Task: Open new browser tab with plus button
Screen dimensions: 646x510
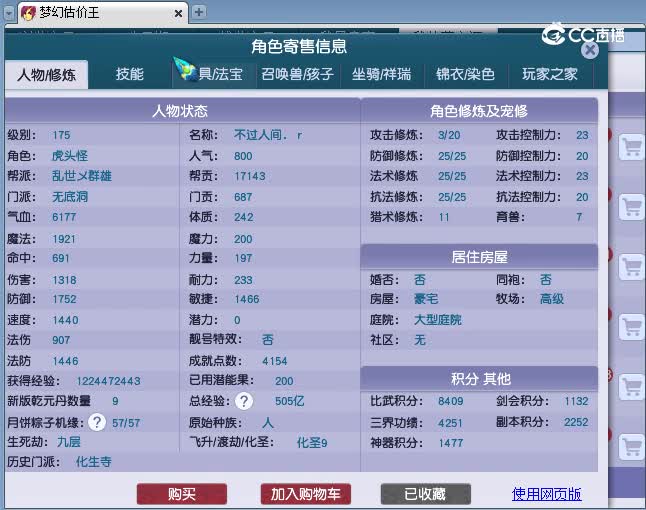Action: click(x=199, y=12)
